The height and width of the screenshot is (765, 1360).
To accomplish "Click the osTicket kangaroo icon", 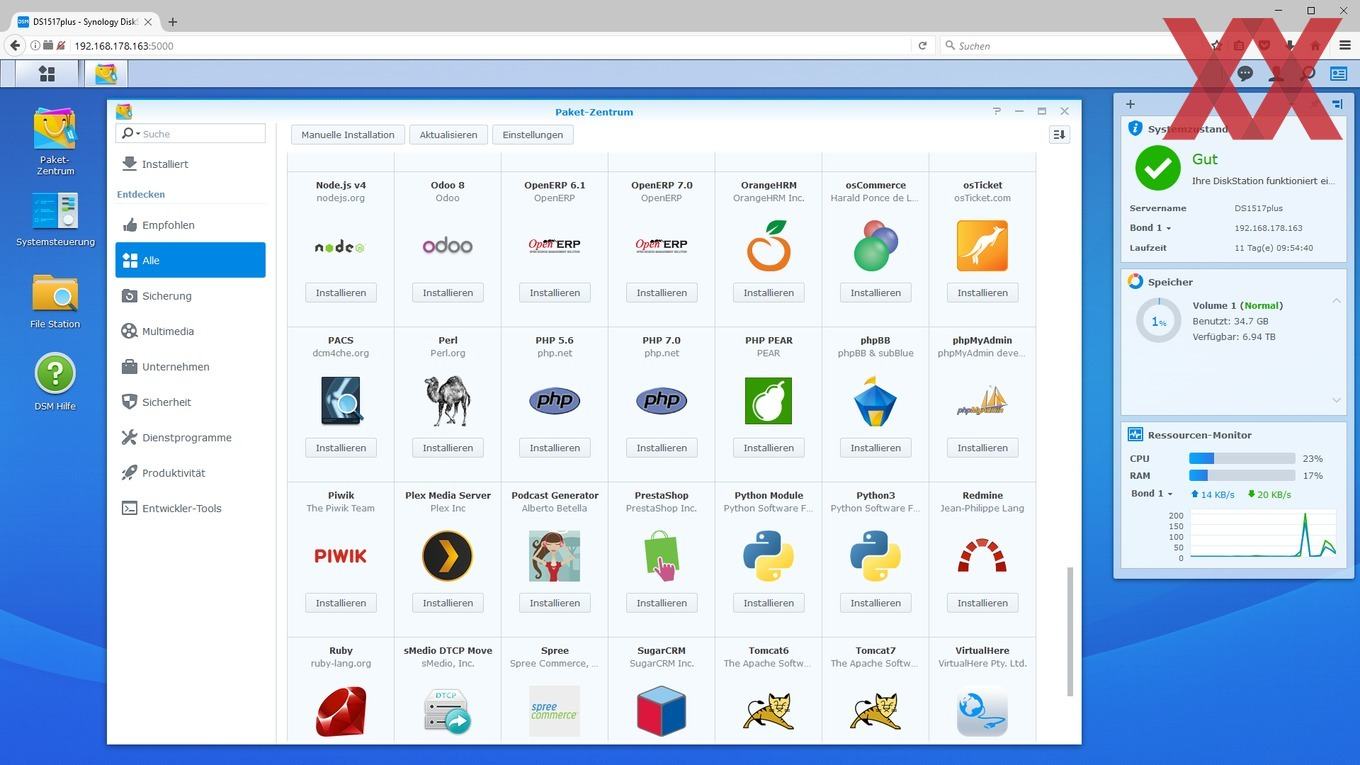I will click(983, 246).
